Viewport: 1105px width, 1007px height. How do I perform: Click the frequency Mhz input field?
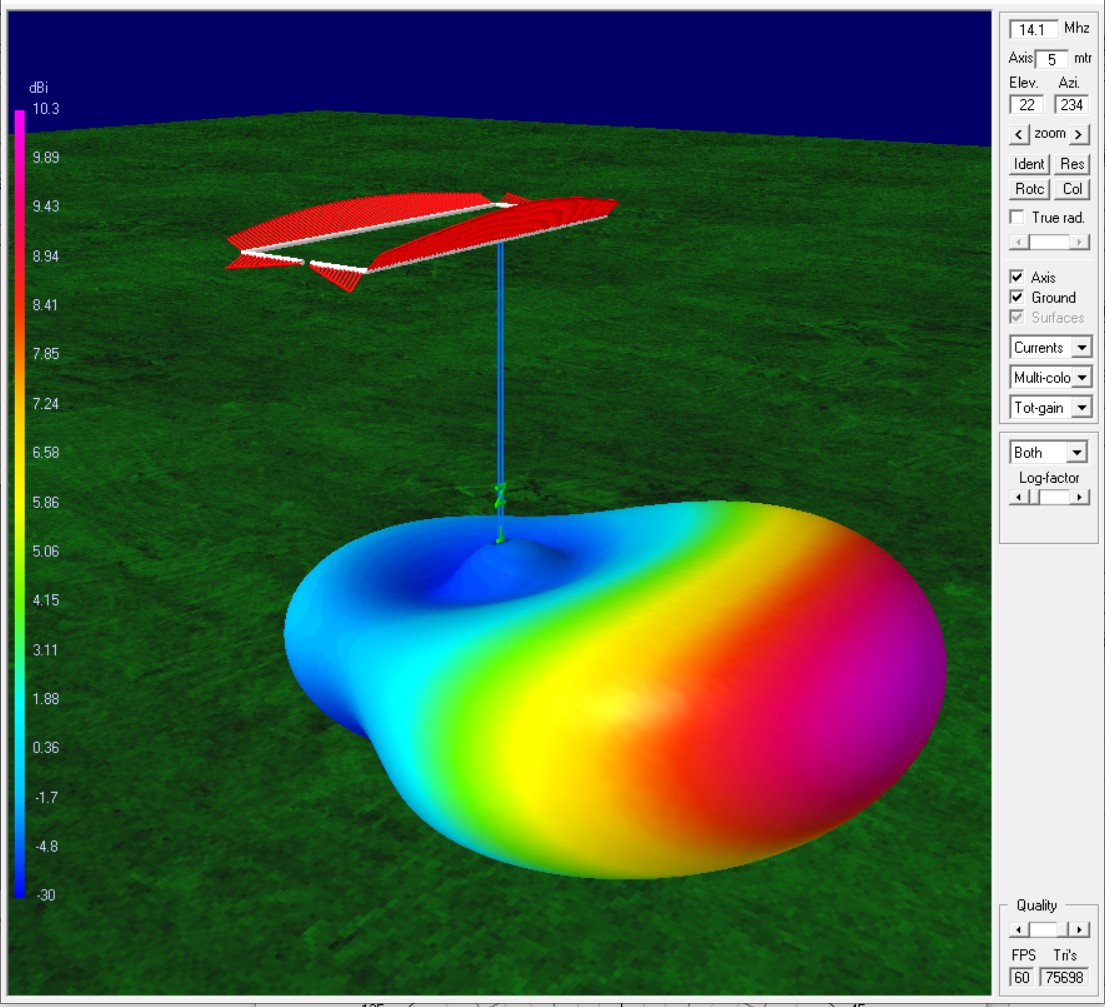pyautogui.click(x=1033, y=29)
